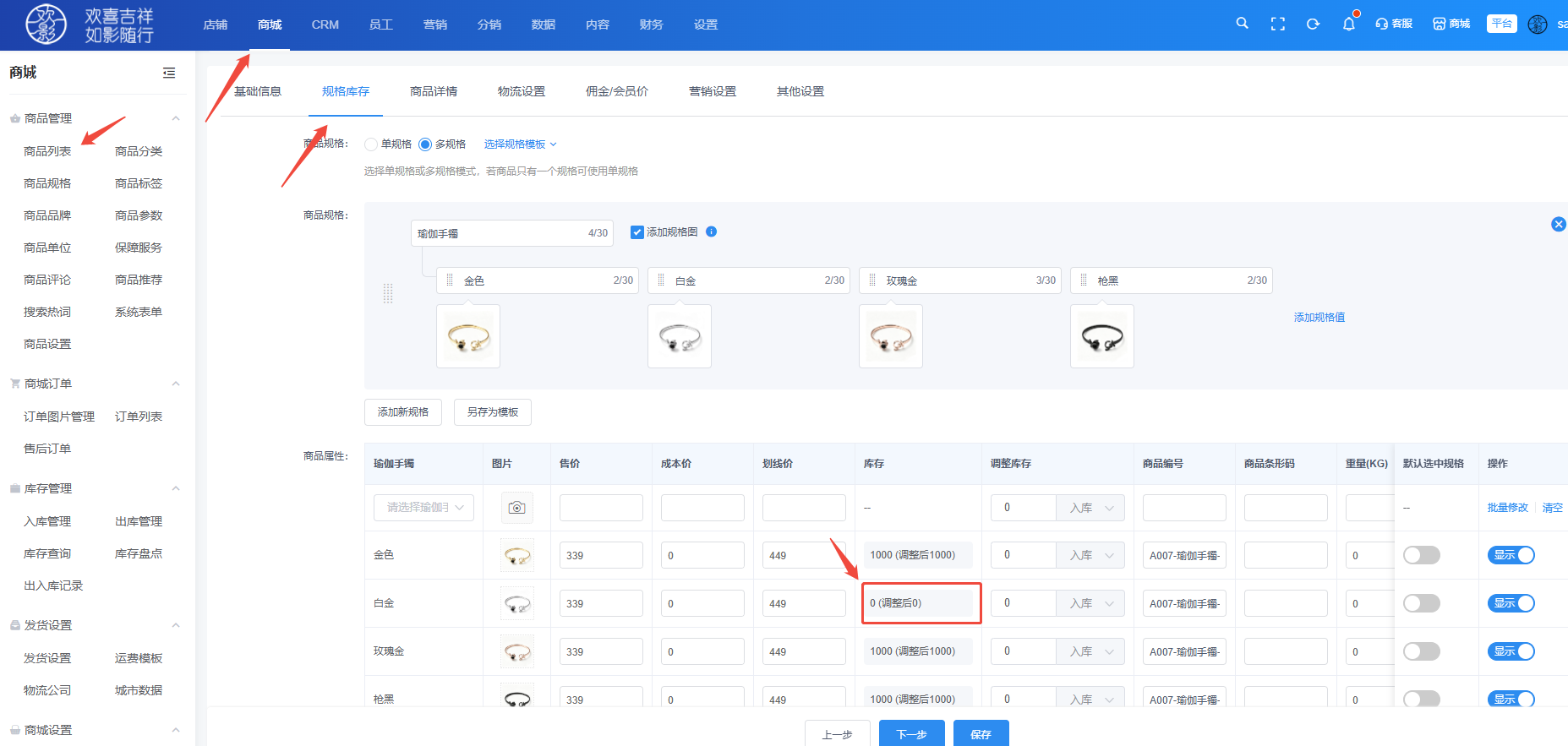Open the CRM top menu
1568x746 pixels.
click(325, 25)
